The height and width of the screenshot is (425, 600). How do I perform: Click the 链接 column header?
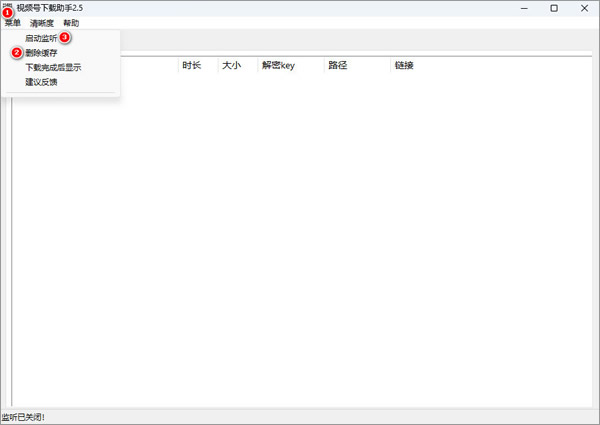click(x=404, y=65)
